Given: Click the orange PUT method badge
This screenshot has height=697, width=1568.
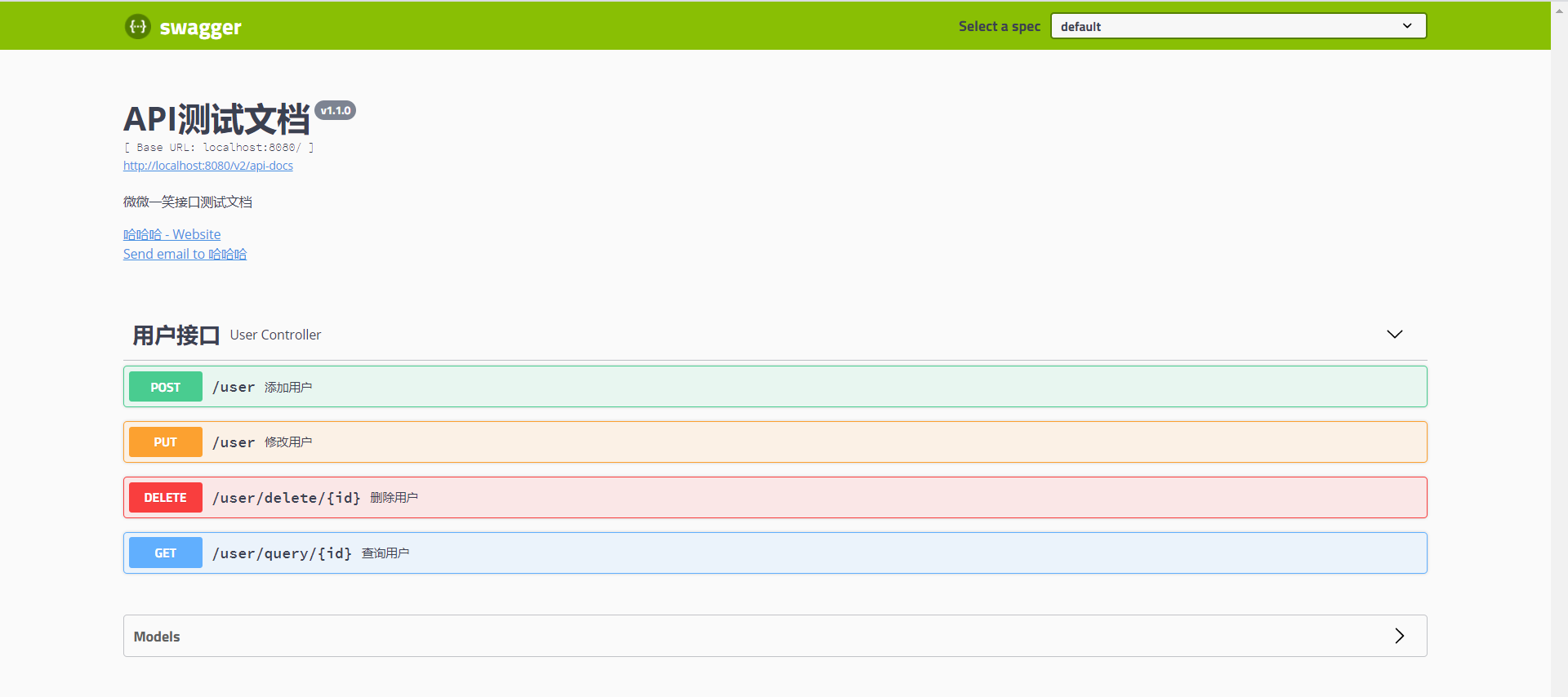Looking at the screenshot, I should coord(166,442).
